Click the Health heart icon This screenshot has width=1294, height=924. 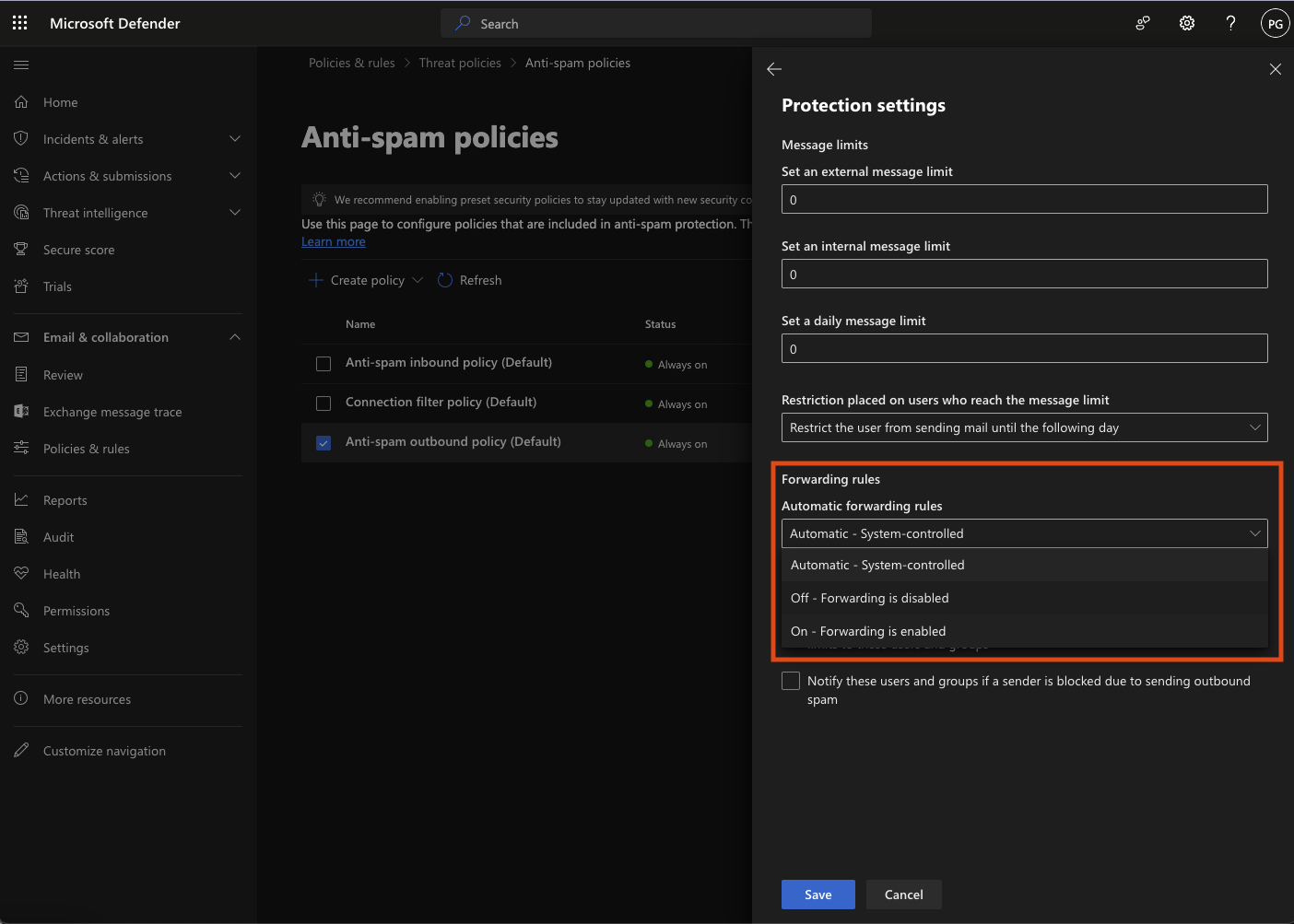pos(21,574)
